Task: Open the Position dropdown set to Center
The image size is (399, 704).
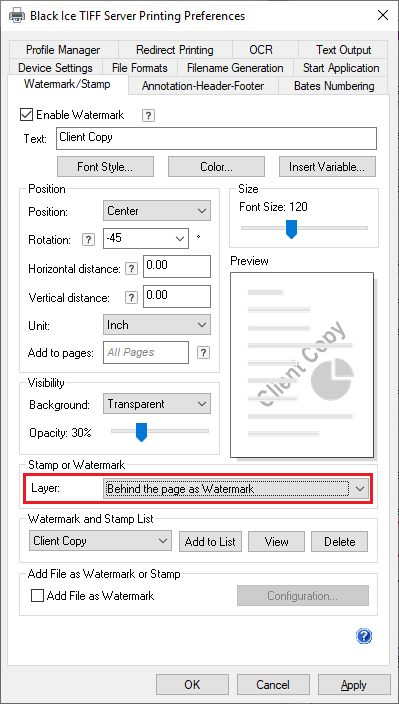Action: click(x=157, y=211)
